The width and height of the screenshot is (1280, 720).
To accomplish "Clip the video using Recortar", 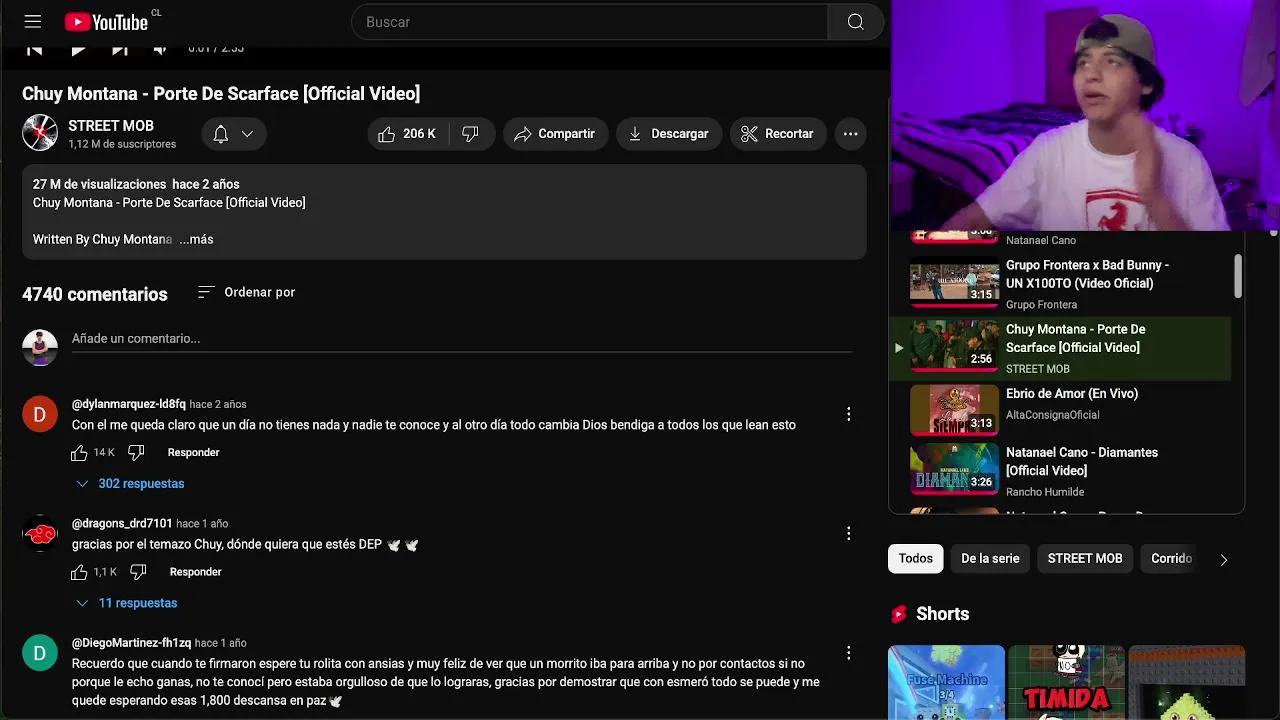I will tap(778, 134).
